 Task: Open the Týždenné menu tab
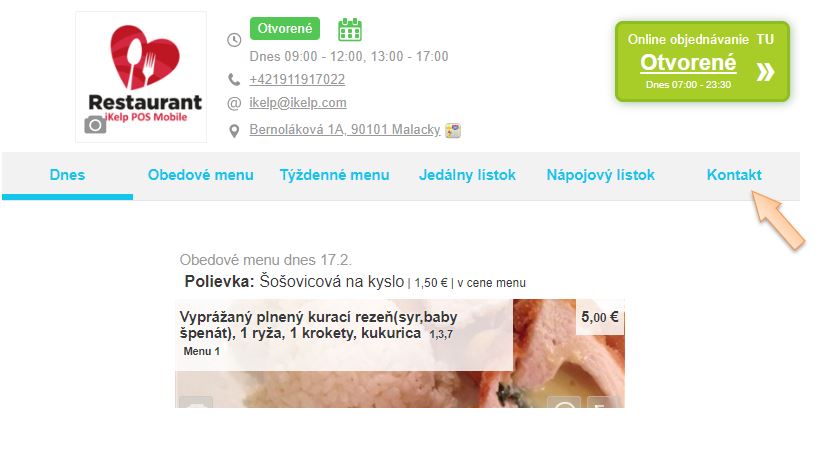[x=334, y=176]
